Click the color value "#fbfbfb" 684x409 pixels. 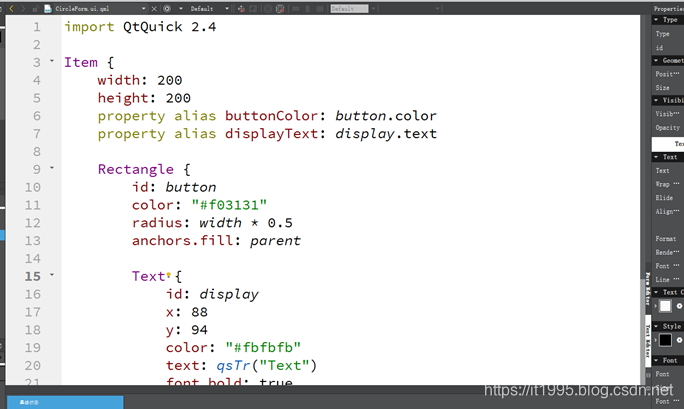coord(263,348)
